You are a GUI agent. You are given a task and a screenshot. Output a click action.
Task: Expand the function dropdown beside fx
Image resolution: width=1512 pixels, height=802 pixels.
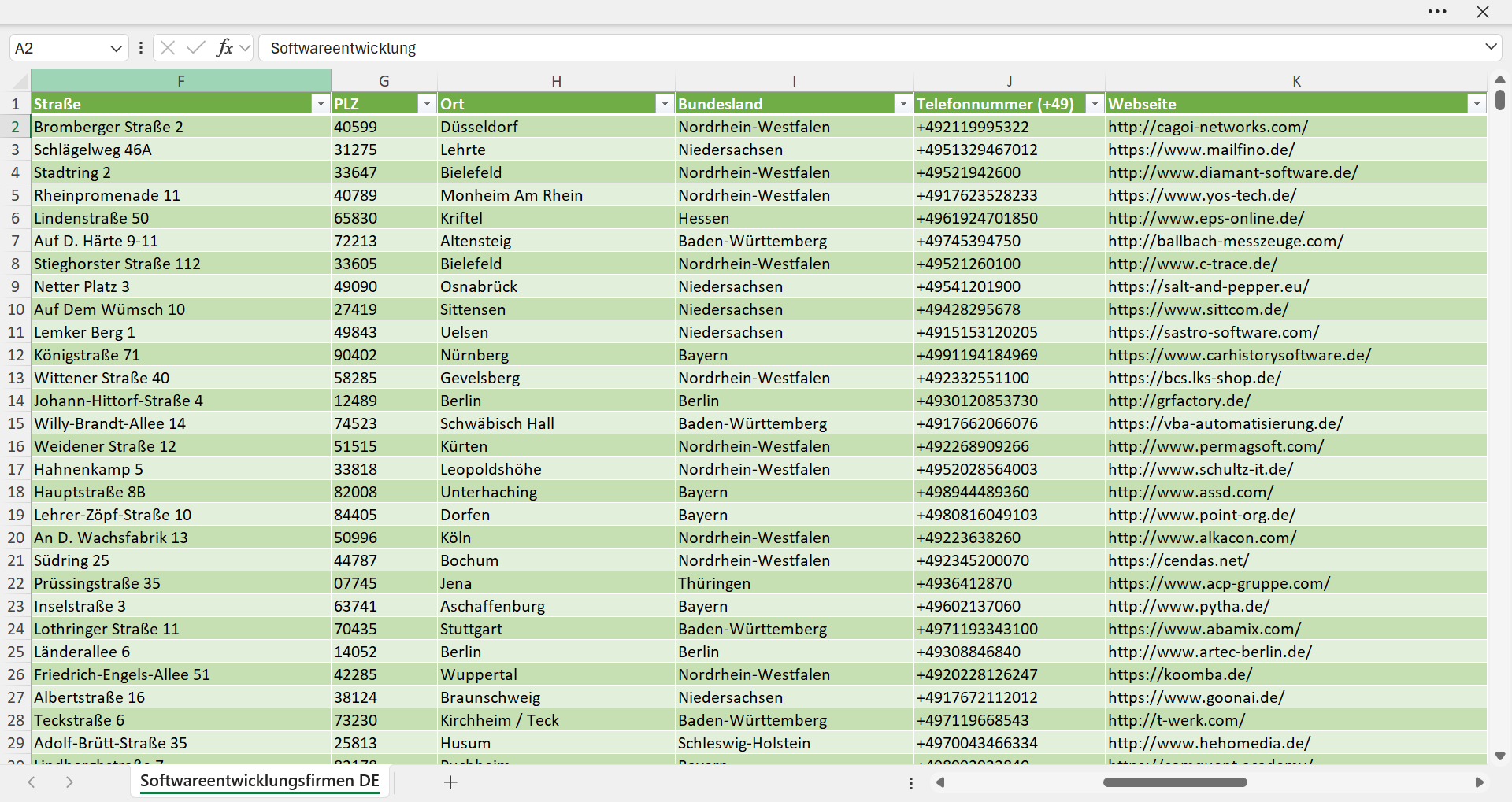click(x=245, y=48)
